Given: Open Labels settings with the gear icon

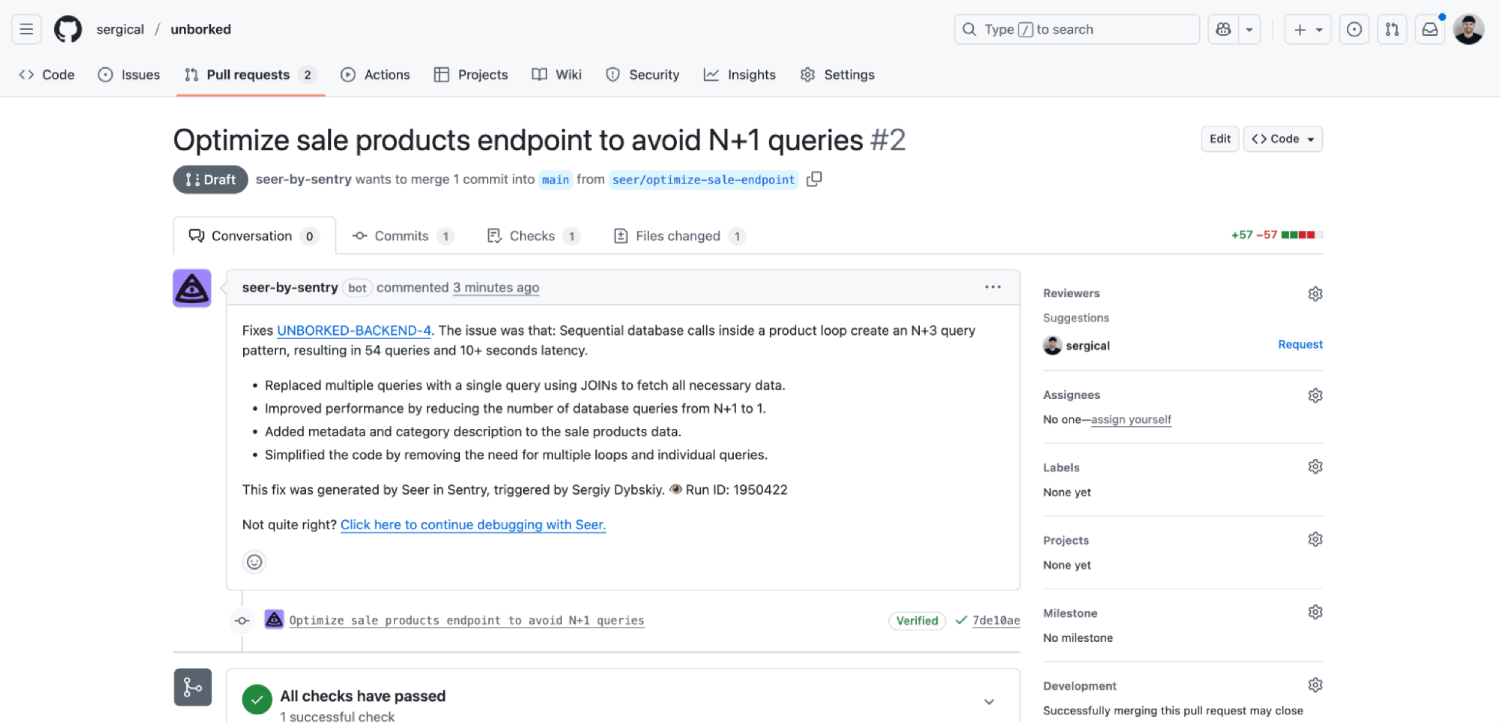Looking at the screenshot, I should (1315, 466).
